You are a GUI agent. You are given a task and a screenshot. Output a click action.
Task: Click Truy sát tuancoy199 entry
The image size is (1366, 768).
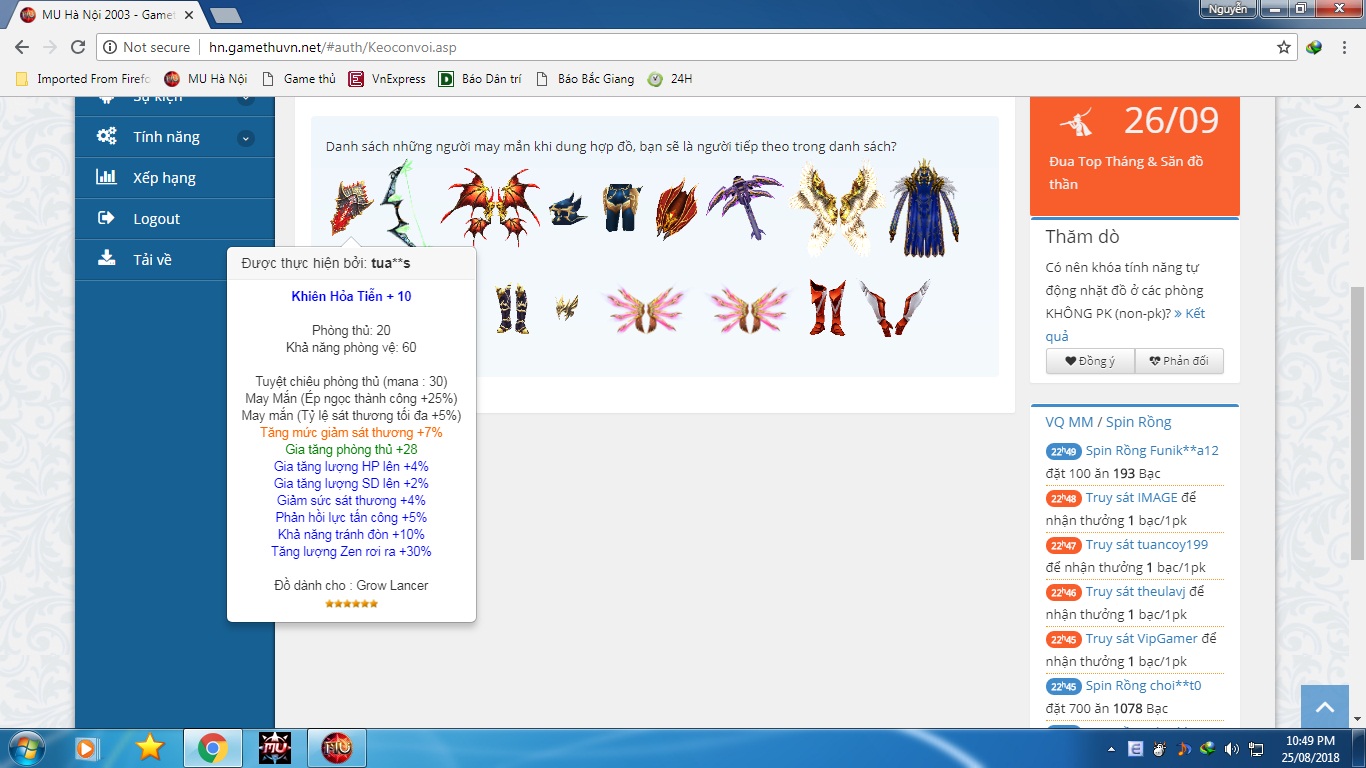coord(1147,545)
